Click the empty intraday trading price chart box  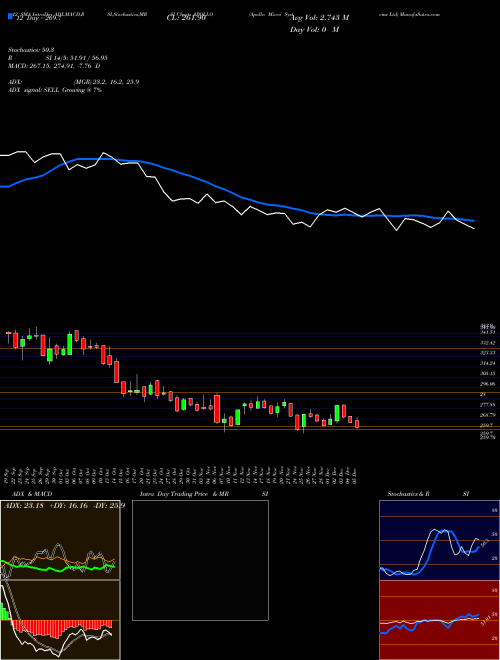200,560
